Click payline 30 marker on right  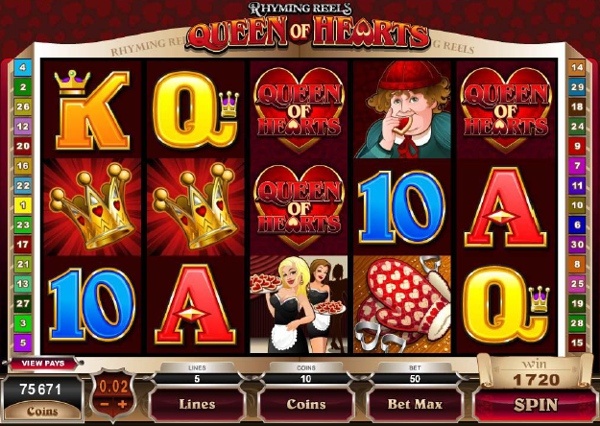pos(577,245)
